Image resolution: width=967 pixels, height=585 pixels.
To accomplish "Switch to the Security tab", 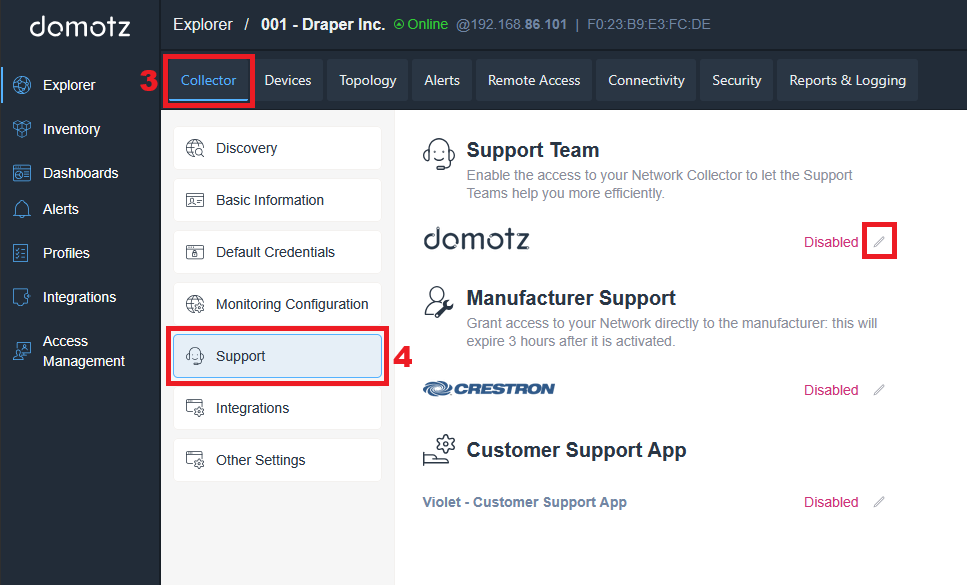I will [736, 80].
